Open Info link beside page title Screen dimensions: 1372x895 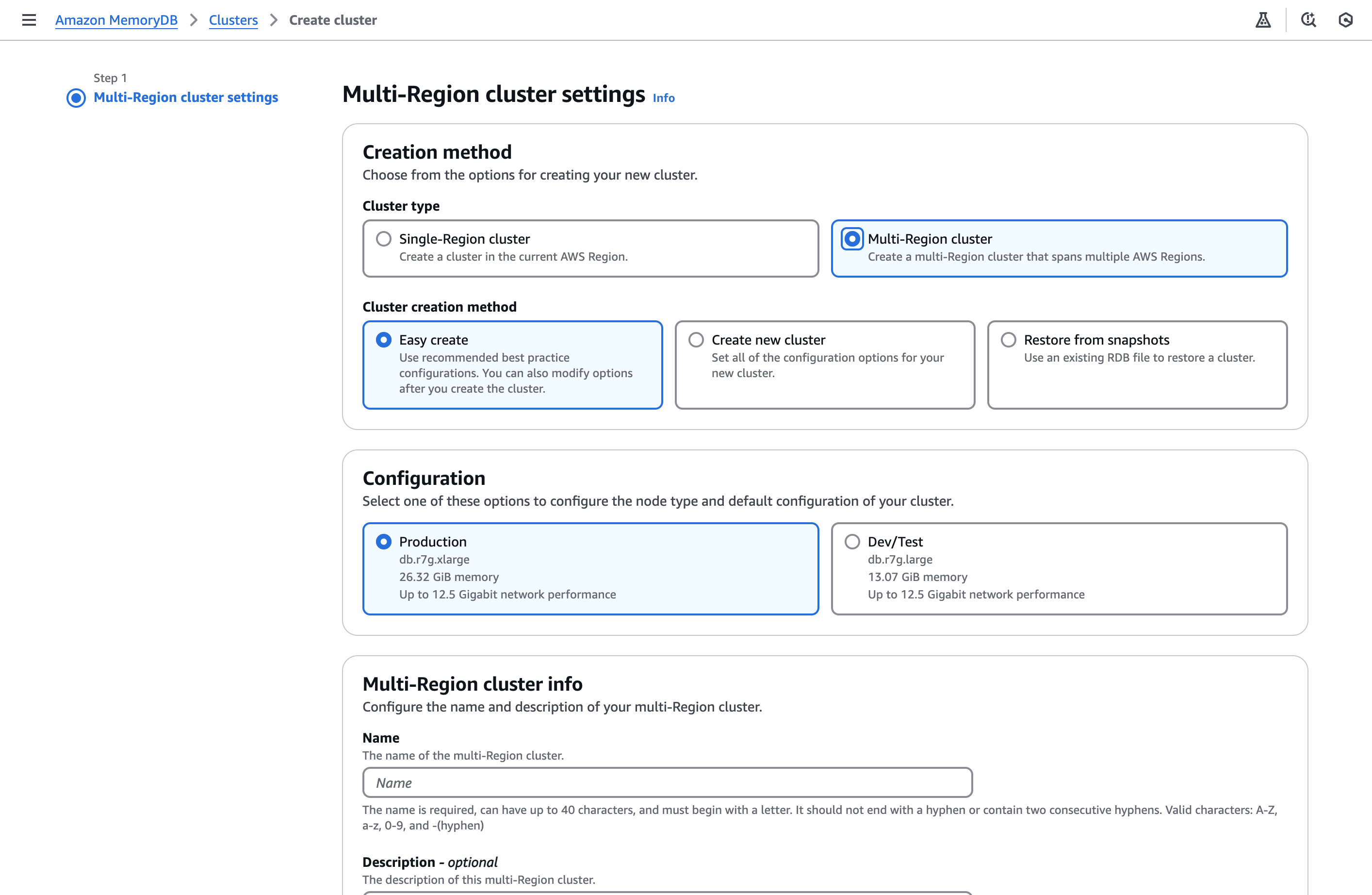[663, 98]
